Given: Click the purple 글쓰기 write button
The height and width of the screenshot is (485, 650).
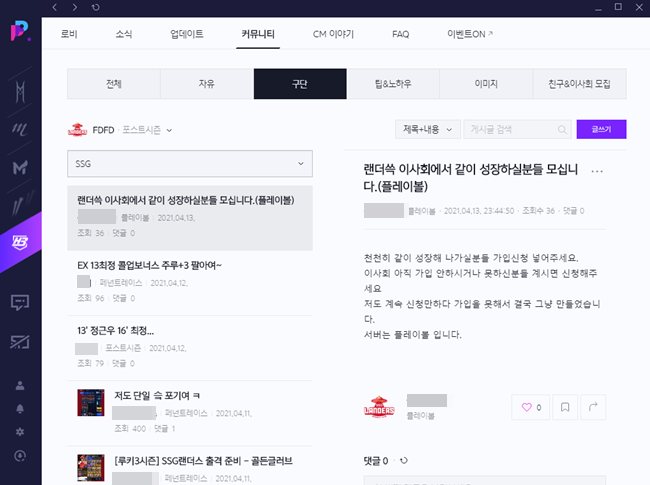Looking at the screenshot, I should 601,129.
